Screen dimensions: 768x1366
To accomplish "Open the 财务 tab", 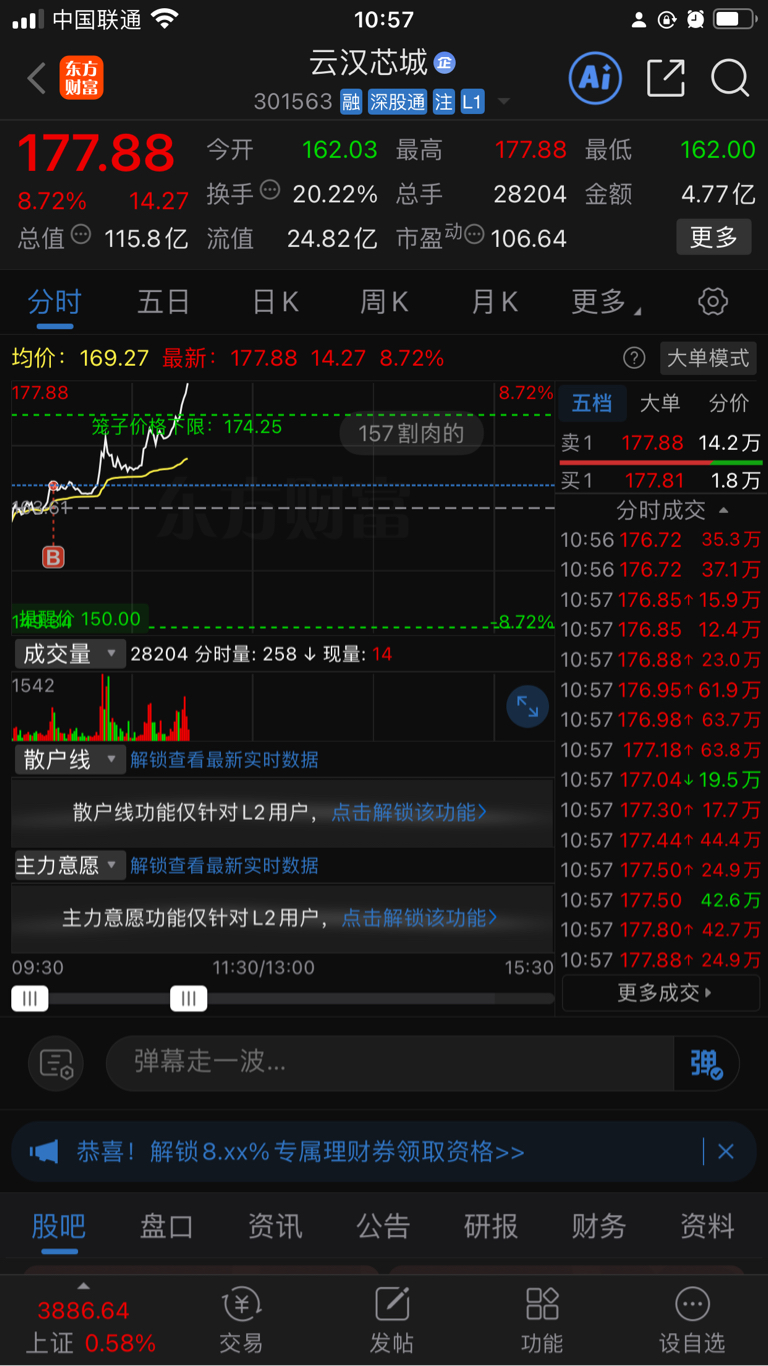I will tap(599, 1226).
